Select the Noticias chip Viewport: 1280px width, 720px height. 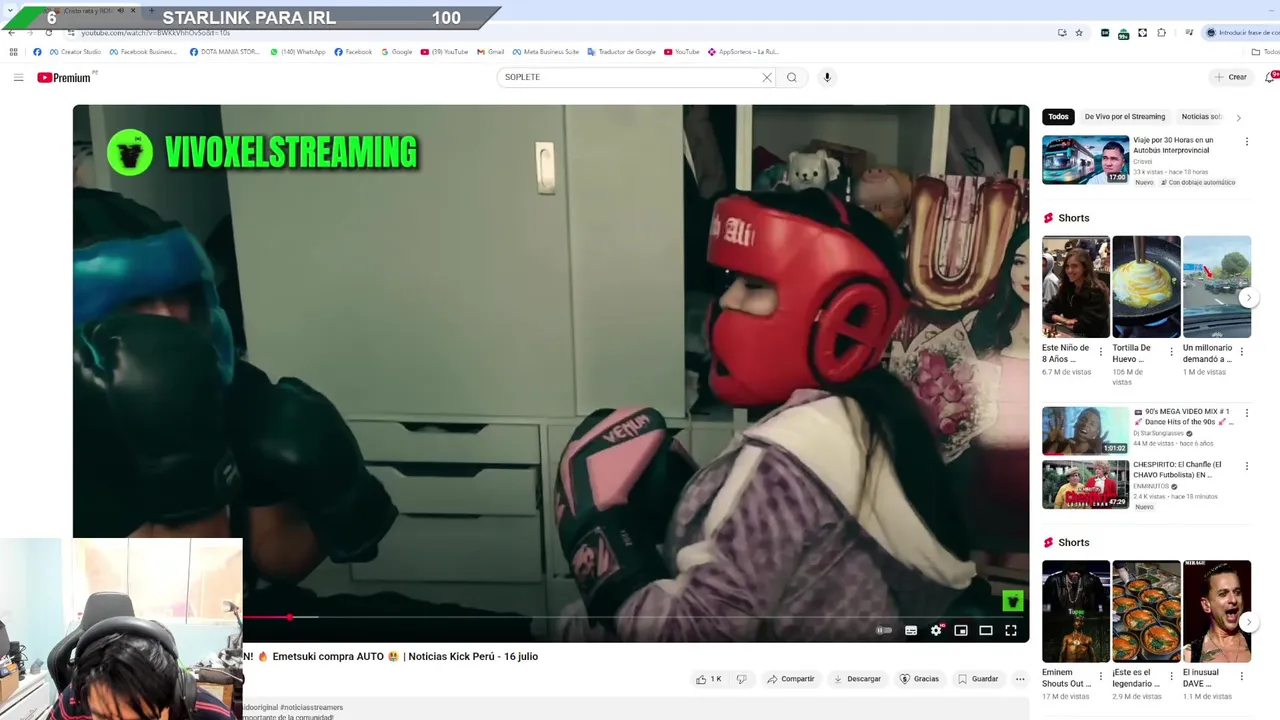point(1201,117)
